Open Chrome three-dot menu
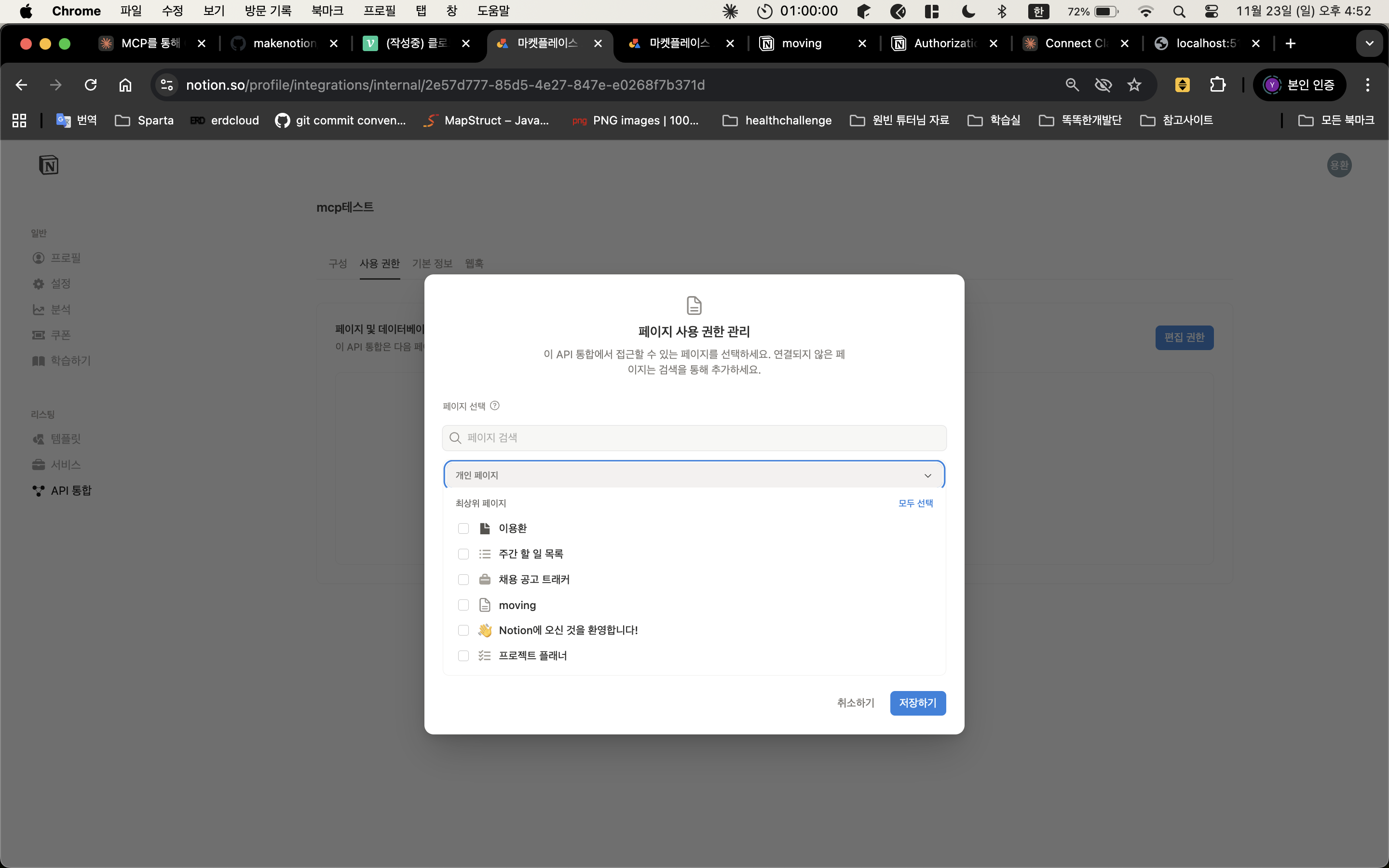The image size is (1389, 868). click(1368, 85)
